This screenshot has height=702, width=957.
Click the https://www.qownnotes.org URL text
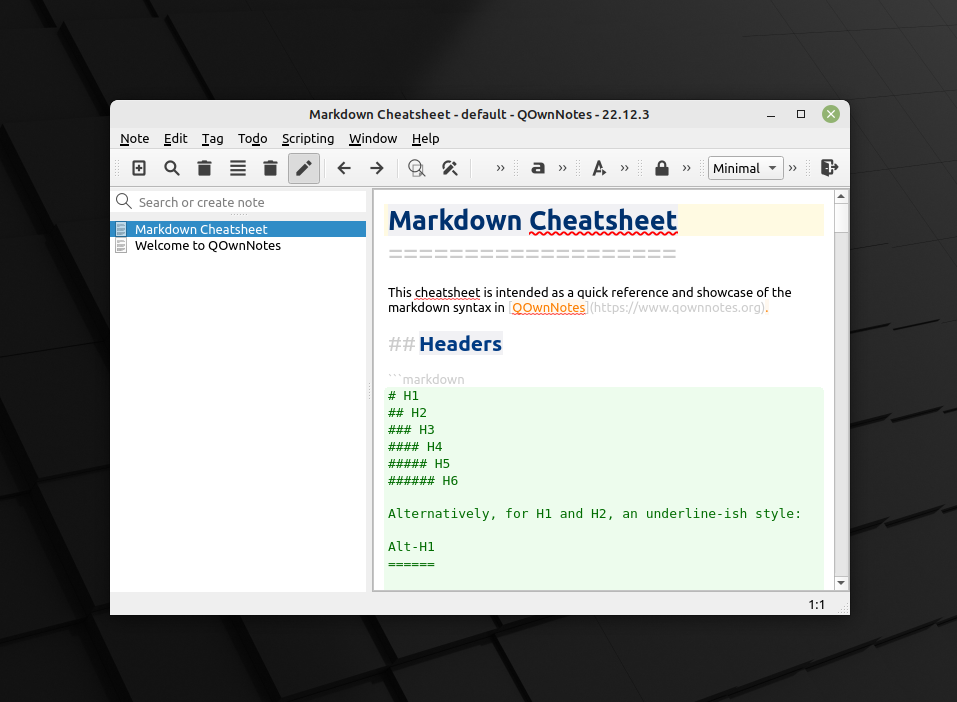678,308
